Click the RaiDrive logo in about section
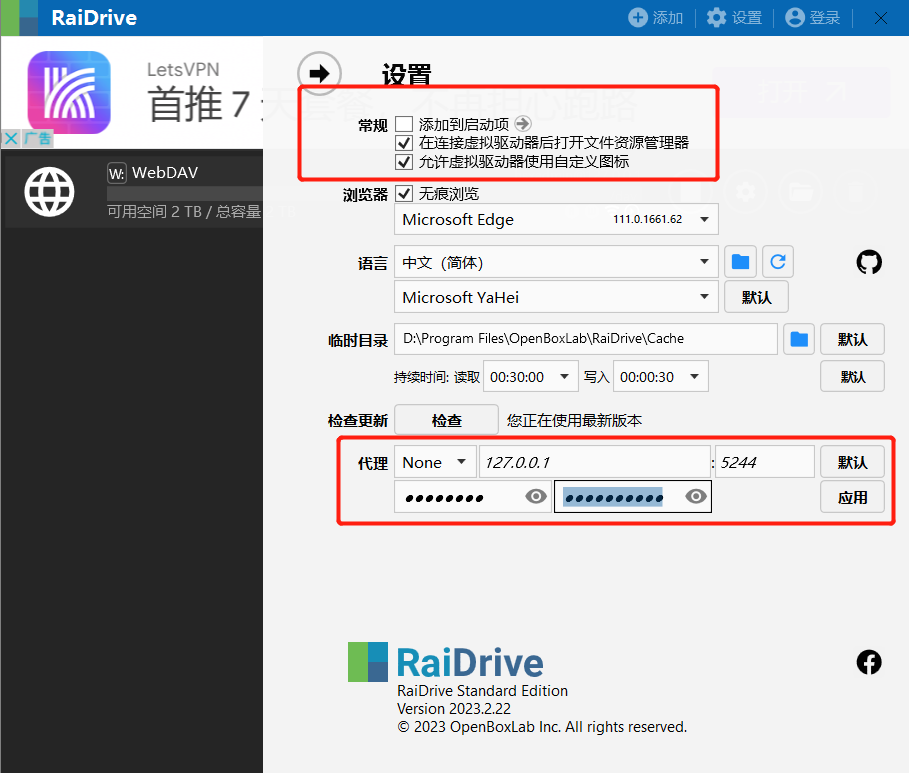 click(368, 662)
